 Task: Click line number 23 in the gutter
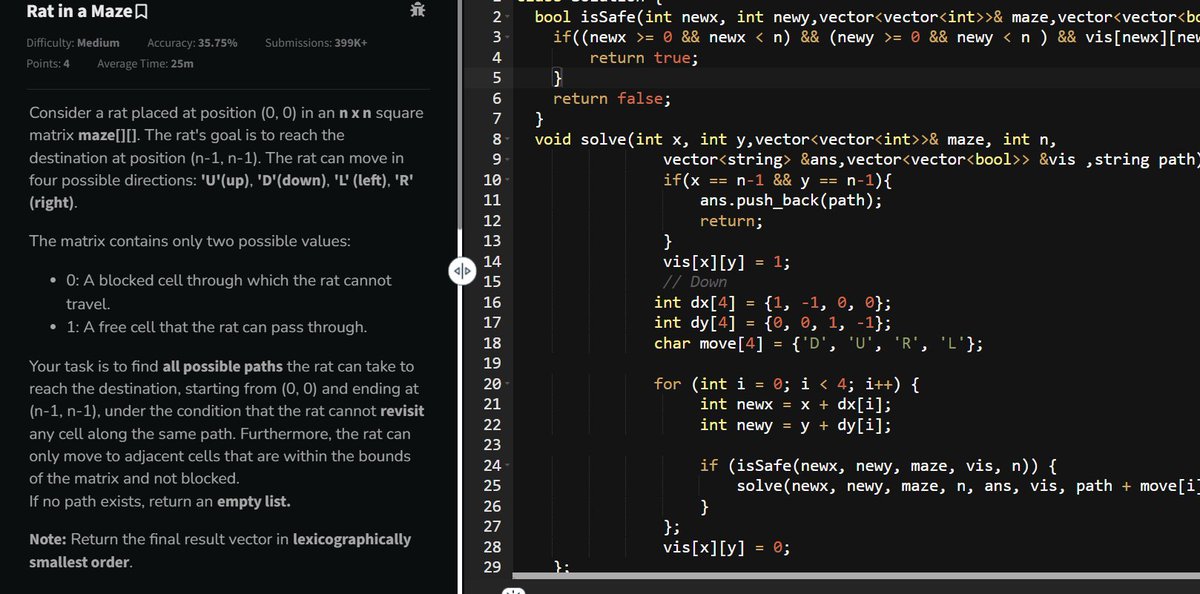491,445
